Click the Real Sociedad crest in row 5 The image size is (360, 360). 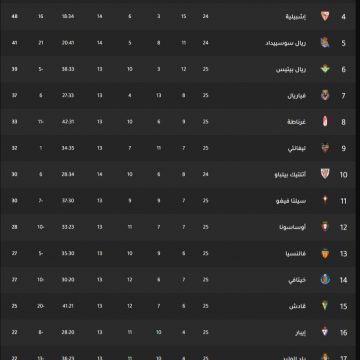tap(325, 43)
